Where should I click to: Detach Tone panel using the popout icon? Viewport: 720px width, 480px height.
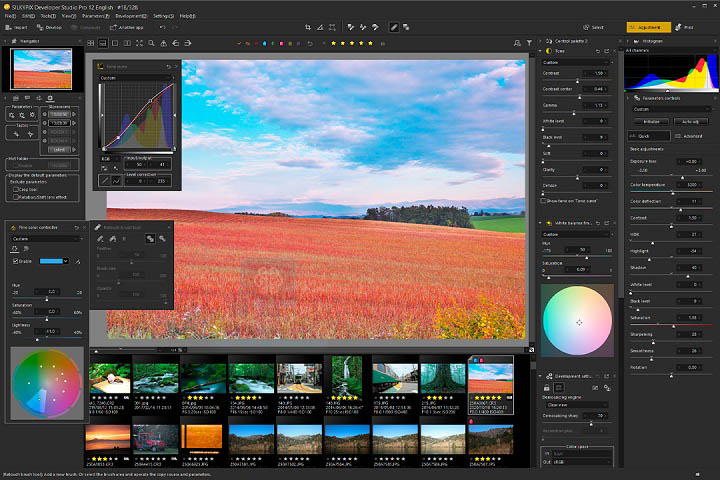tap(607, 51)
